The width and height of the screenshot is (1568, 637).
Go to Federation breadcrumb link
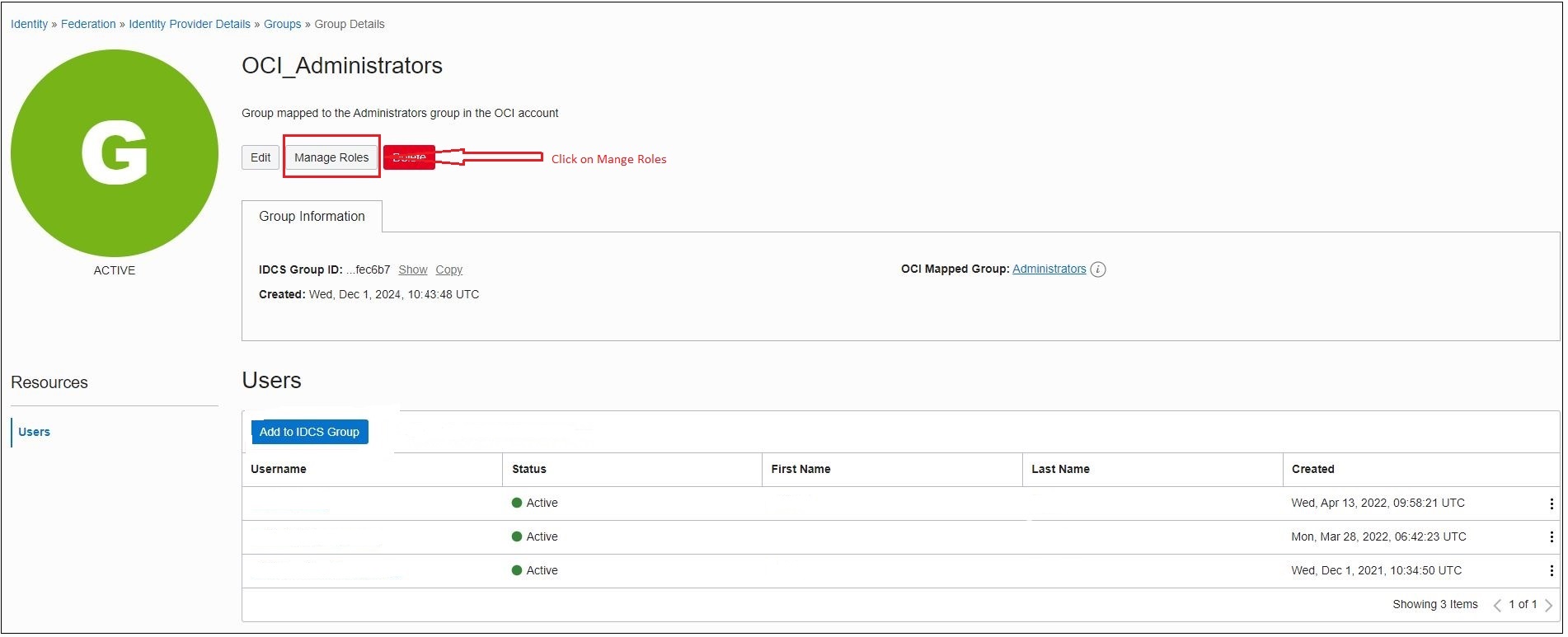coord(88,25)
